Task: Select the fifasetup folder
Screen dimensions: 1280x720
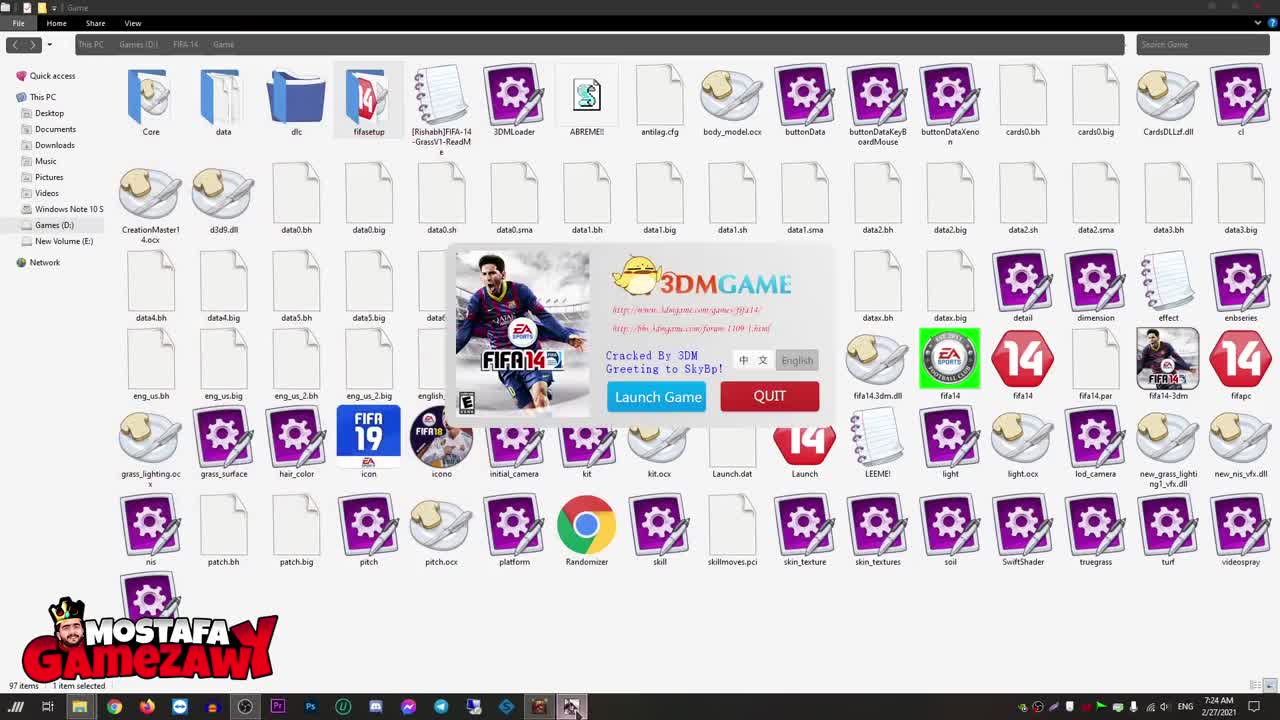Action: point(368,102)
